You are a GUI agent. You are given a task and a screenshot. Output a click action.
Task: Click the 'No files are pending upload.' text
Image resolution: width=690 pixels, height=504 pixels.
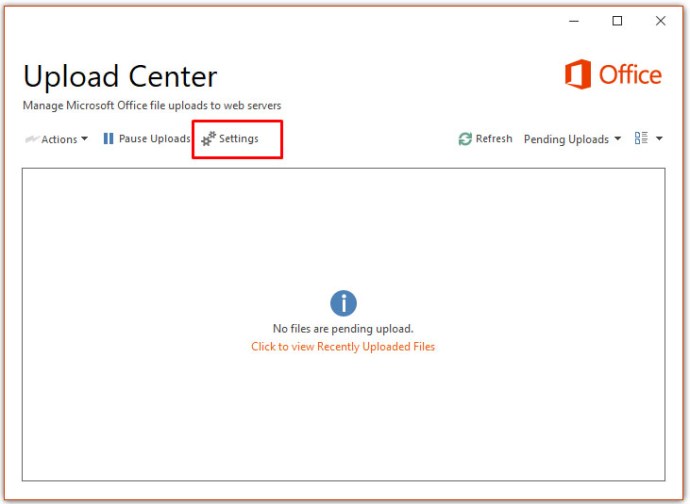tap(343, 329)
